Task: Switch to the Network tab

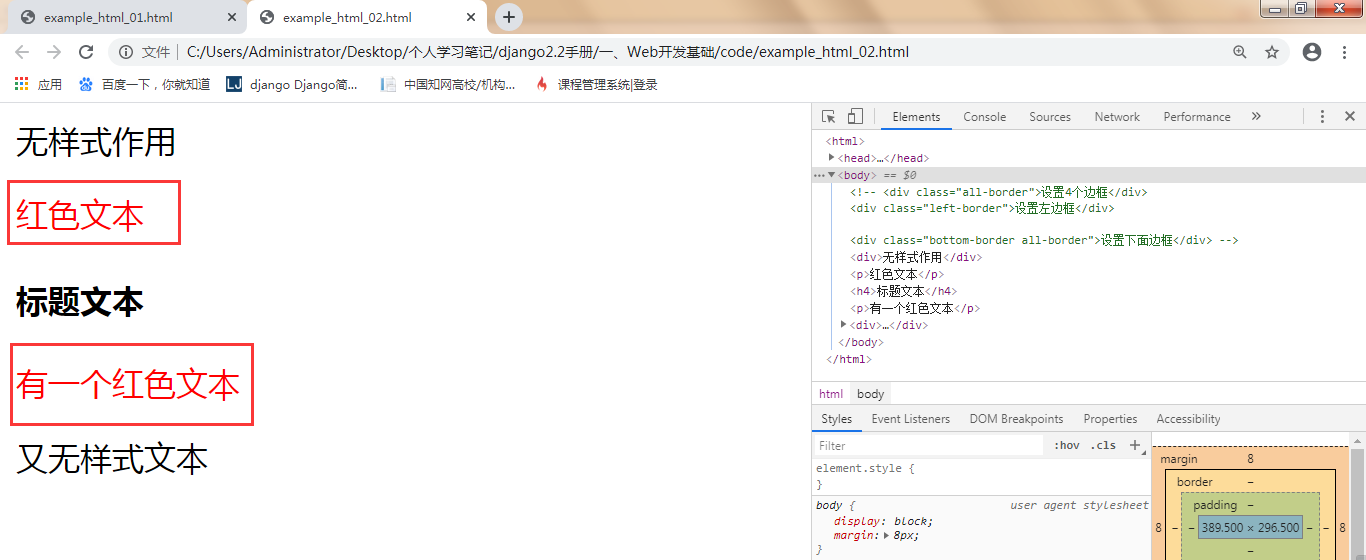Action: pyautogui.click(x=1117, y=117)
